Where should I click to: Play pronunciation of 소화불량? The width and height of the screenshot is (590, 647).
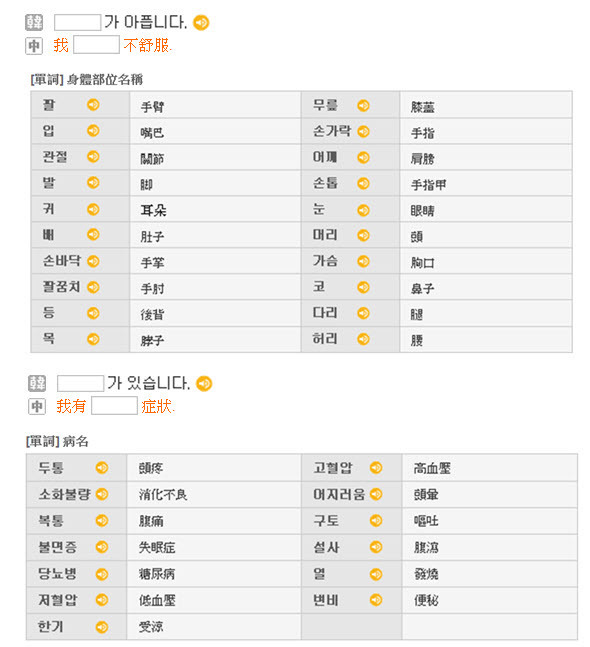coord(102,494)
